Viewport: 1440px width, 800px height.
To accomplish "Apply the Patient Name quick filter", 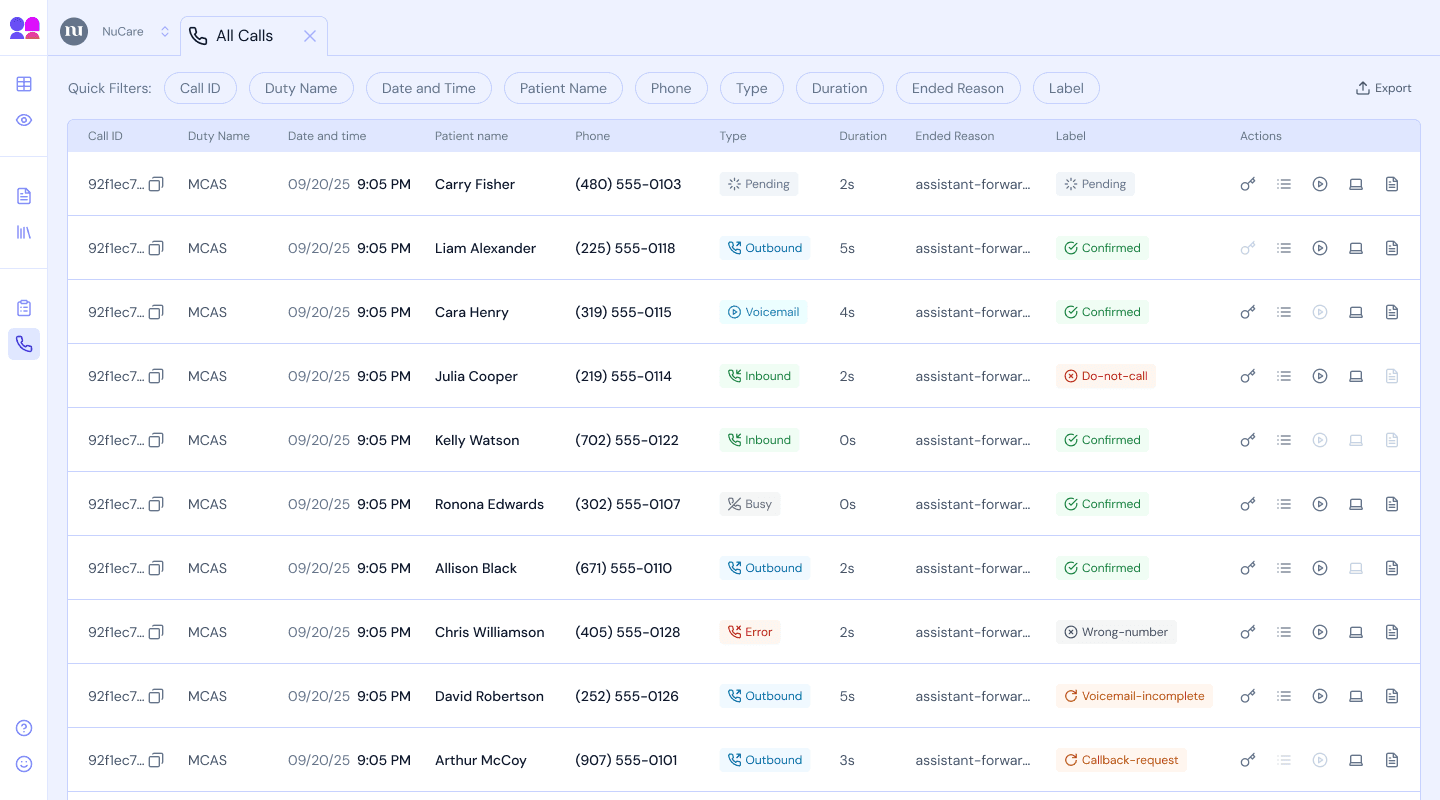I will pyautogui.click(x=563, y=88).
